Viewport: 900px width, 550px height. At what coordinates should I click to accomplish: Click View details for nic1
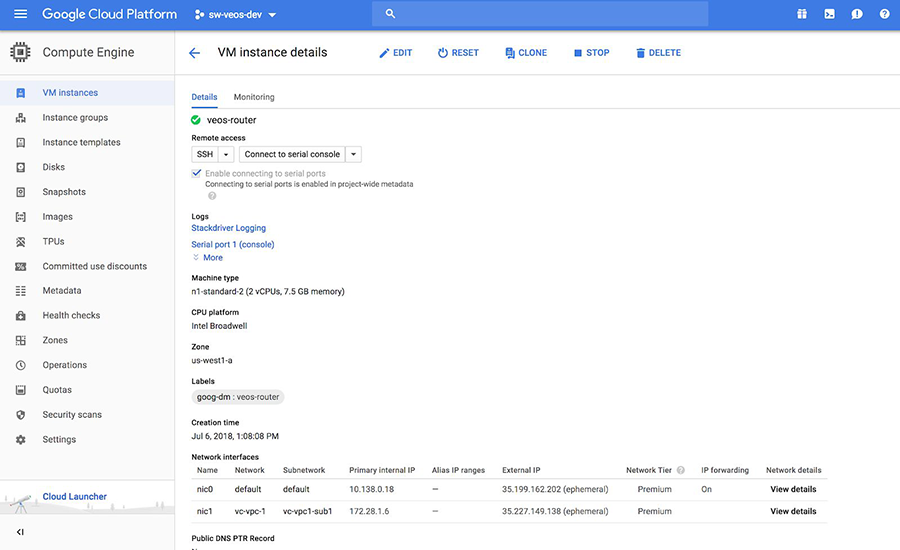(793, 511)
